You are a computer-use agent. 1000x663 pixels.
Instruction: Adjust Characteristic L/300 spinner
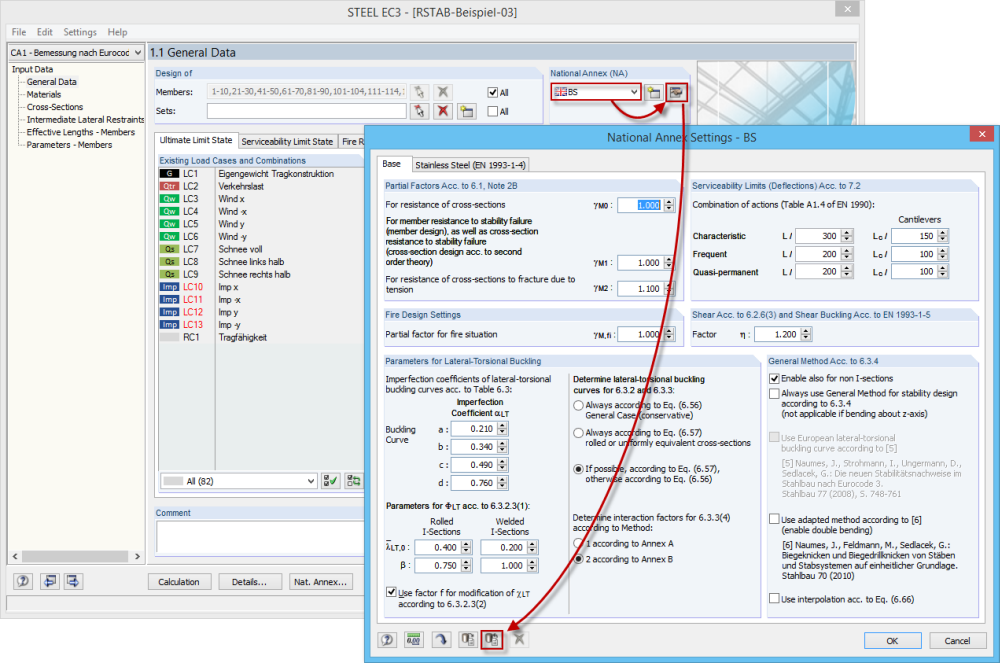pyautogui.click(x=846, y=236)
